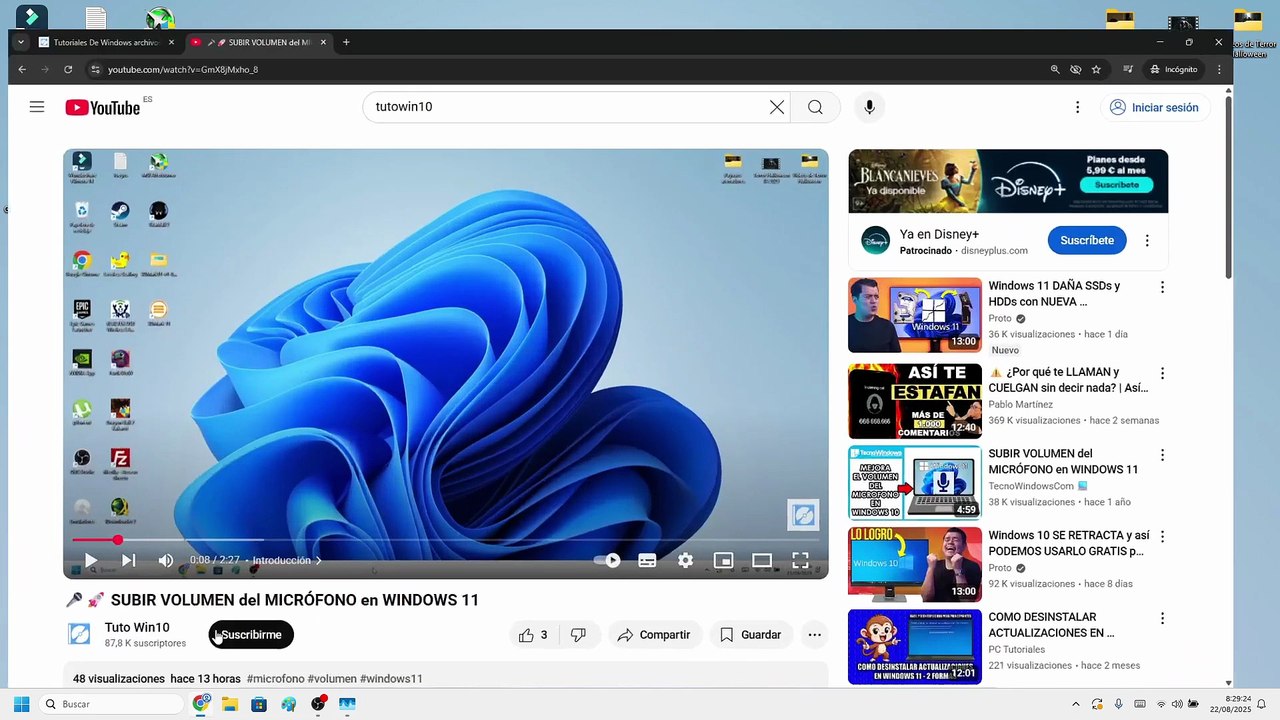Go to the YouTube home logo

pyautogui.click(x=103, y=107)
